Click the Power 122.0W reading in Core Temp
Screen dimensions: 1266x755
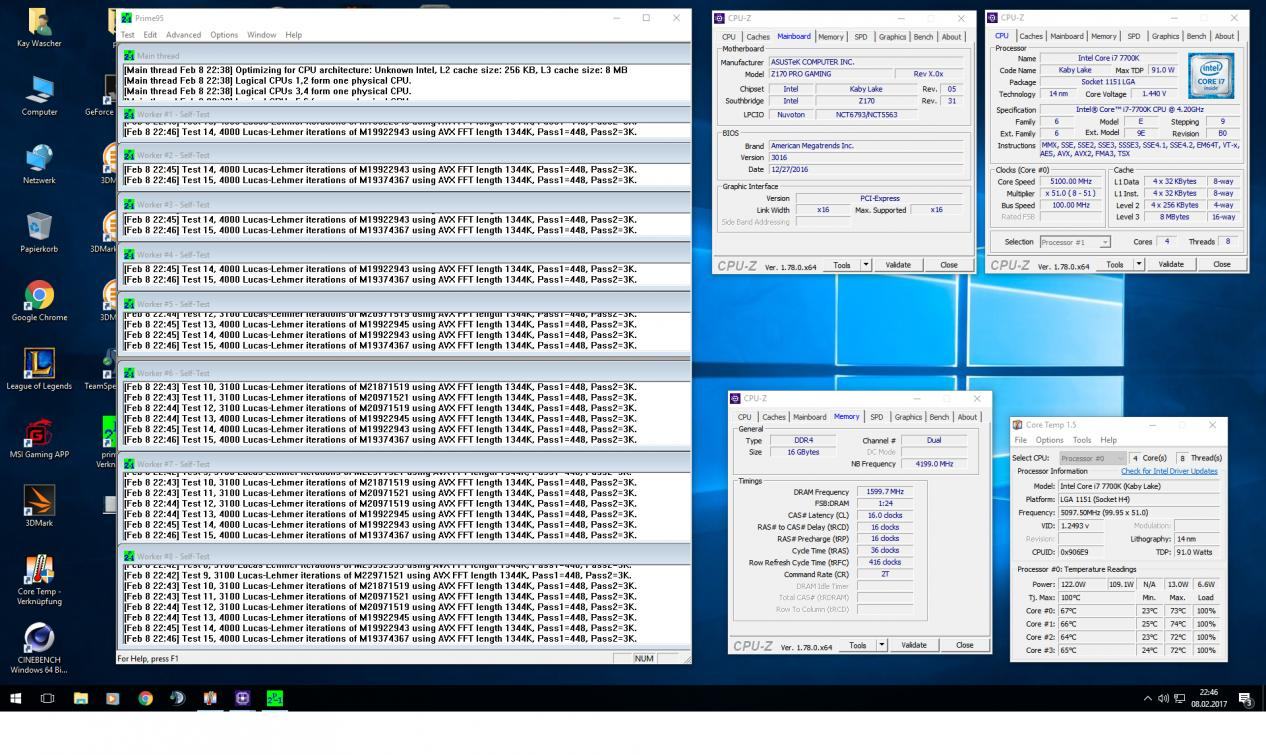[x=1081, y=584]
